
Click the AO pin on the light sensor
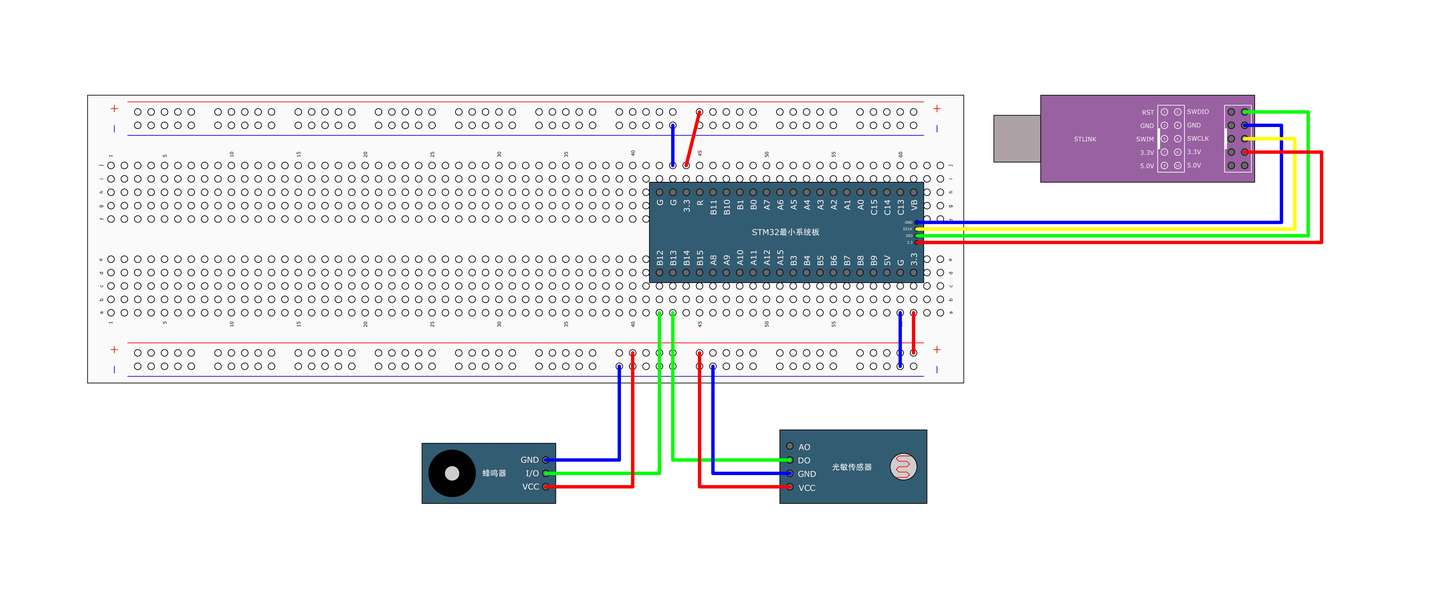pyautogui.click(x=791, y=447)
